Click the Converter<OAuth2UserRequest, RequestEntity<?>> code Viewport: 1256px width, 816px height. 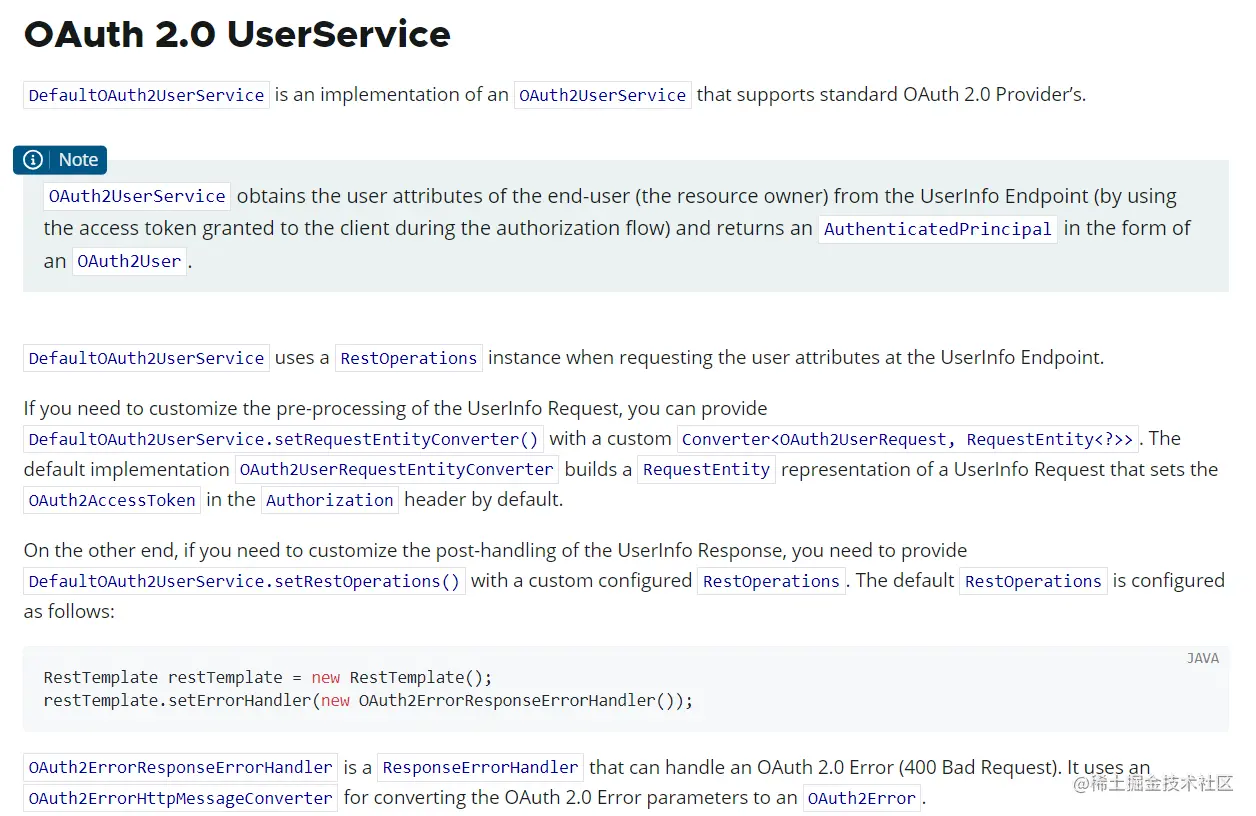click(907, 439)
